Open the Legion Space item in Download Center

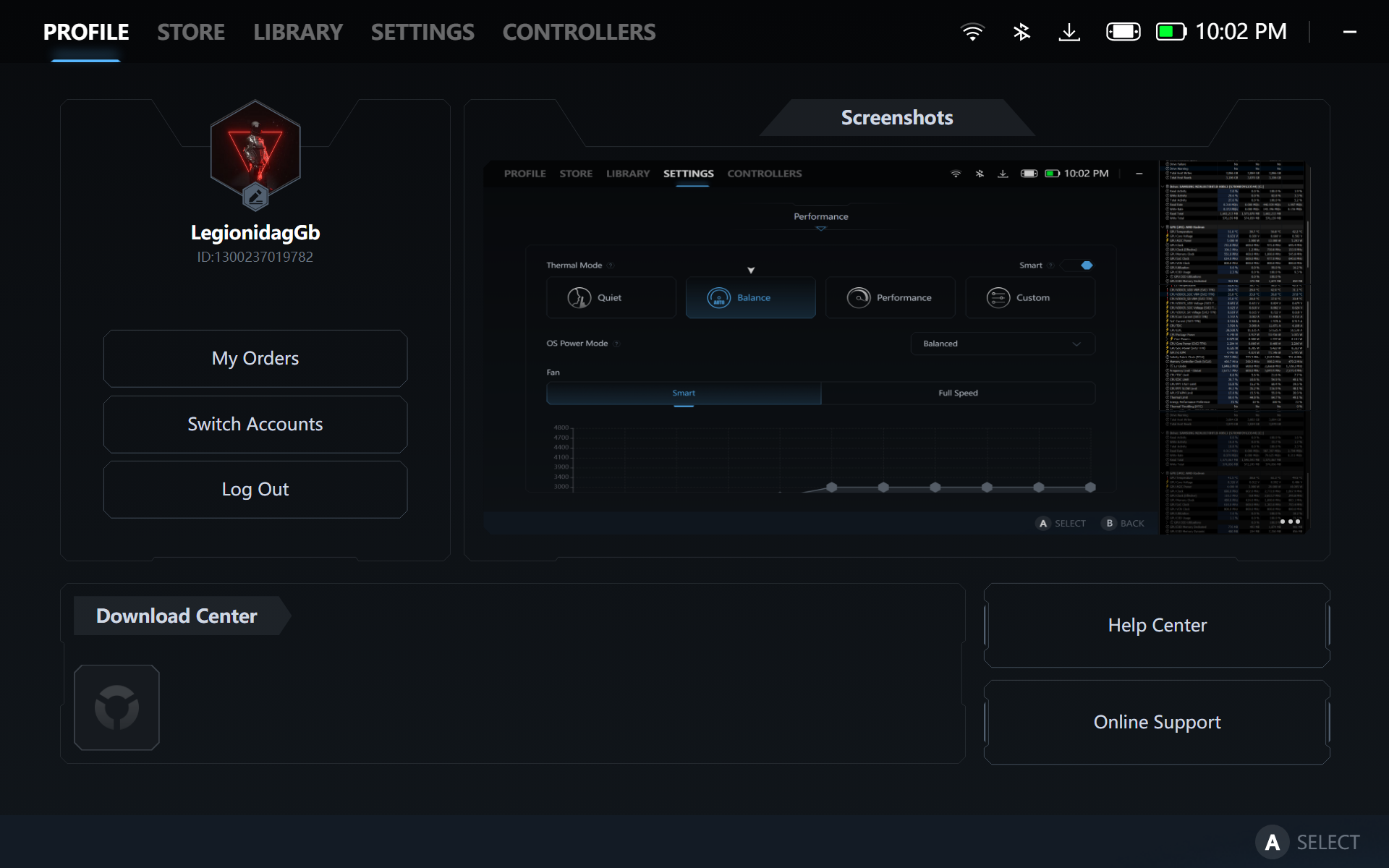tap(116, 707)
